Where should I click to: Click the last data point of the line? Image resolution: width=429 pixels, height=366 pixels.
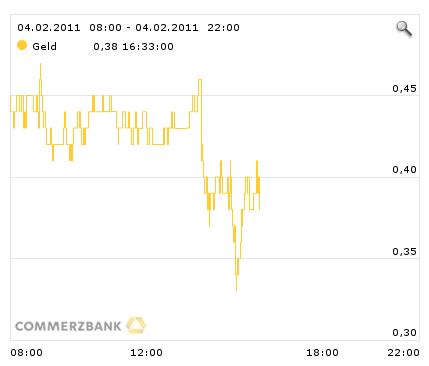tap(260, 209)
